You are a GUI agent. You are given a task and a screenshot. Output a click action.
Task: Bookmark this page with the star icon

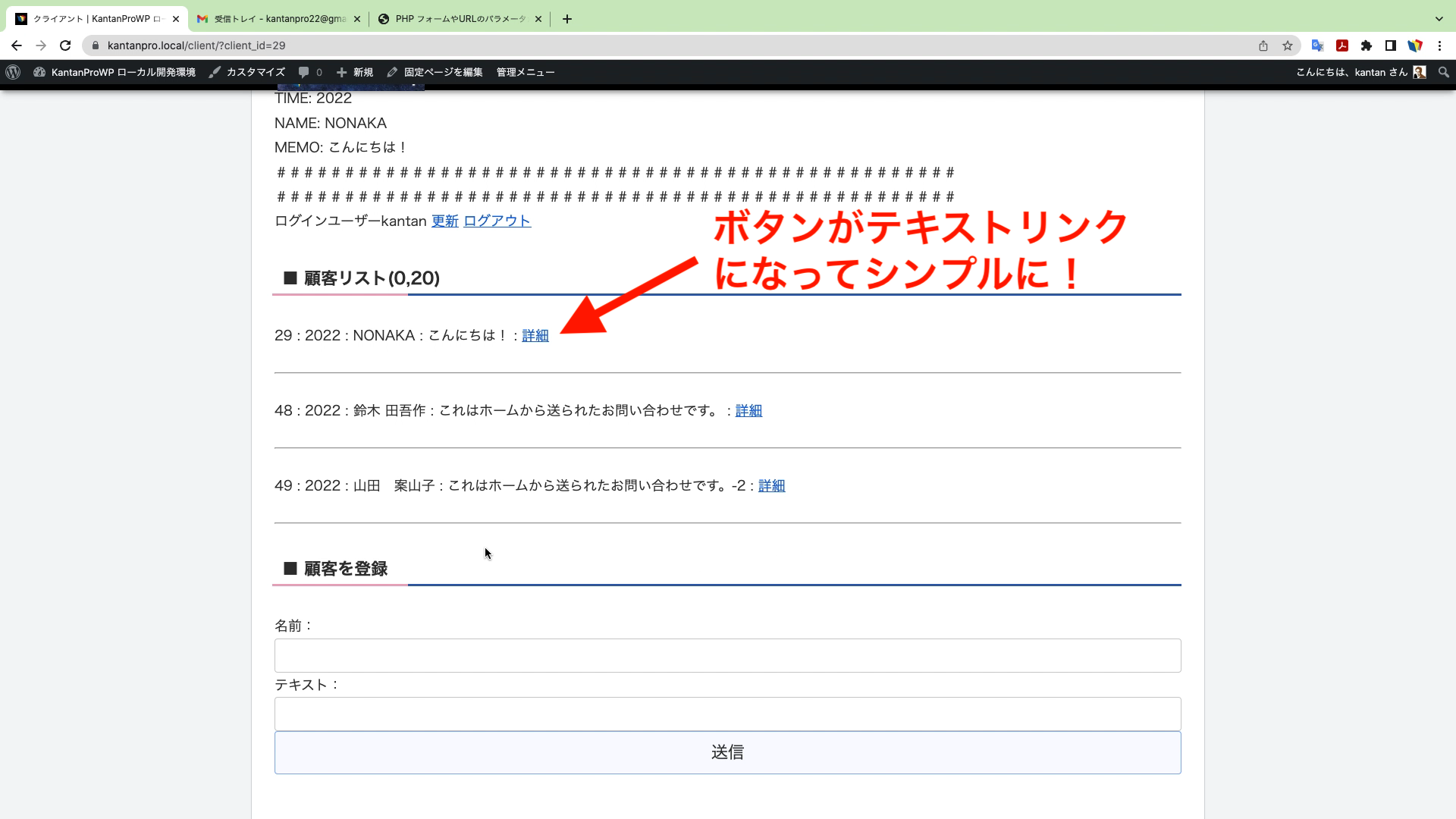click(1288, 45)
